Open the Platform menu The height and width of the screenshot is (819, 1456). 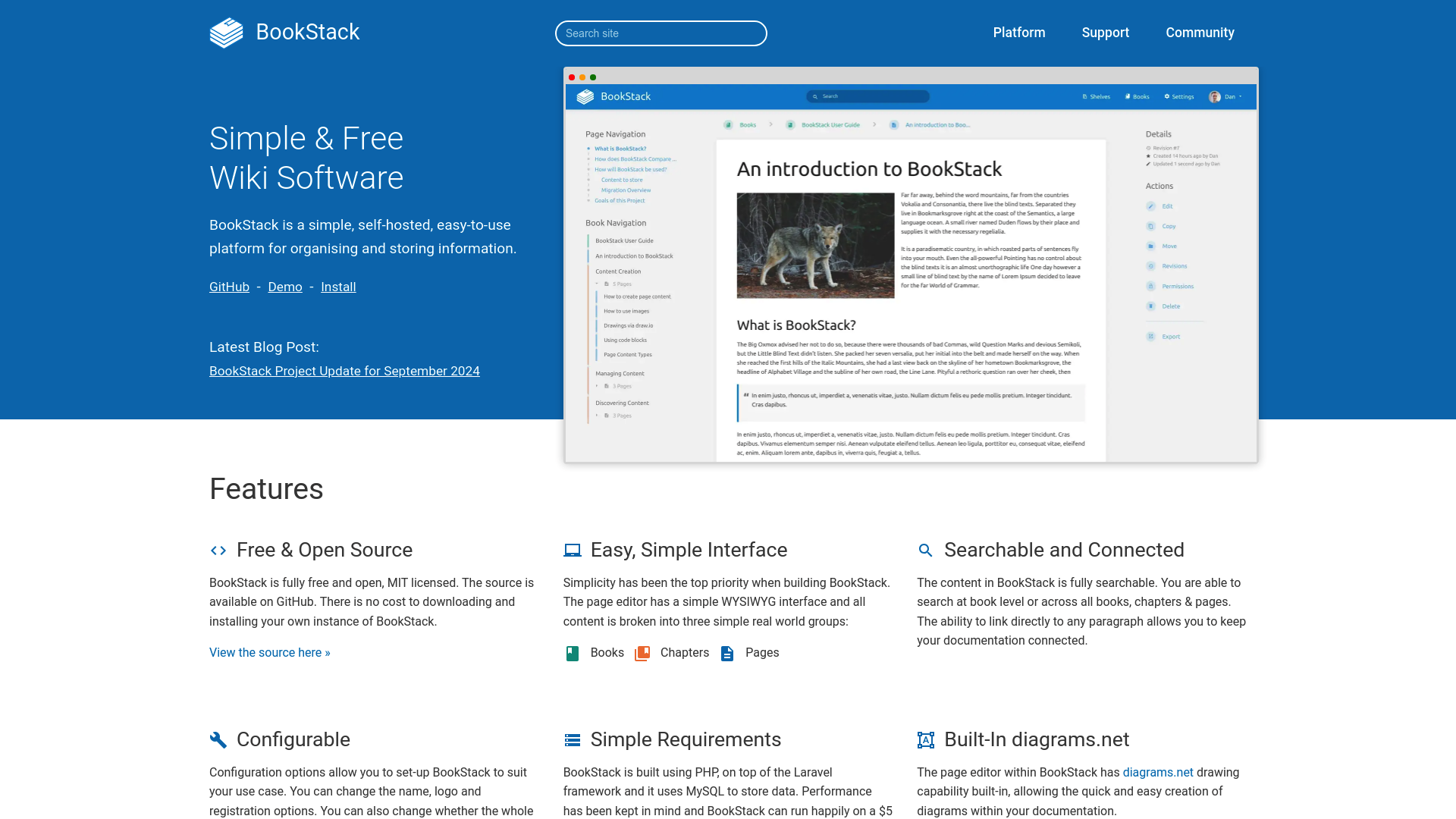tap(1019, 32)
